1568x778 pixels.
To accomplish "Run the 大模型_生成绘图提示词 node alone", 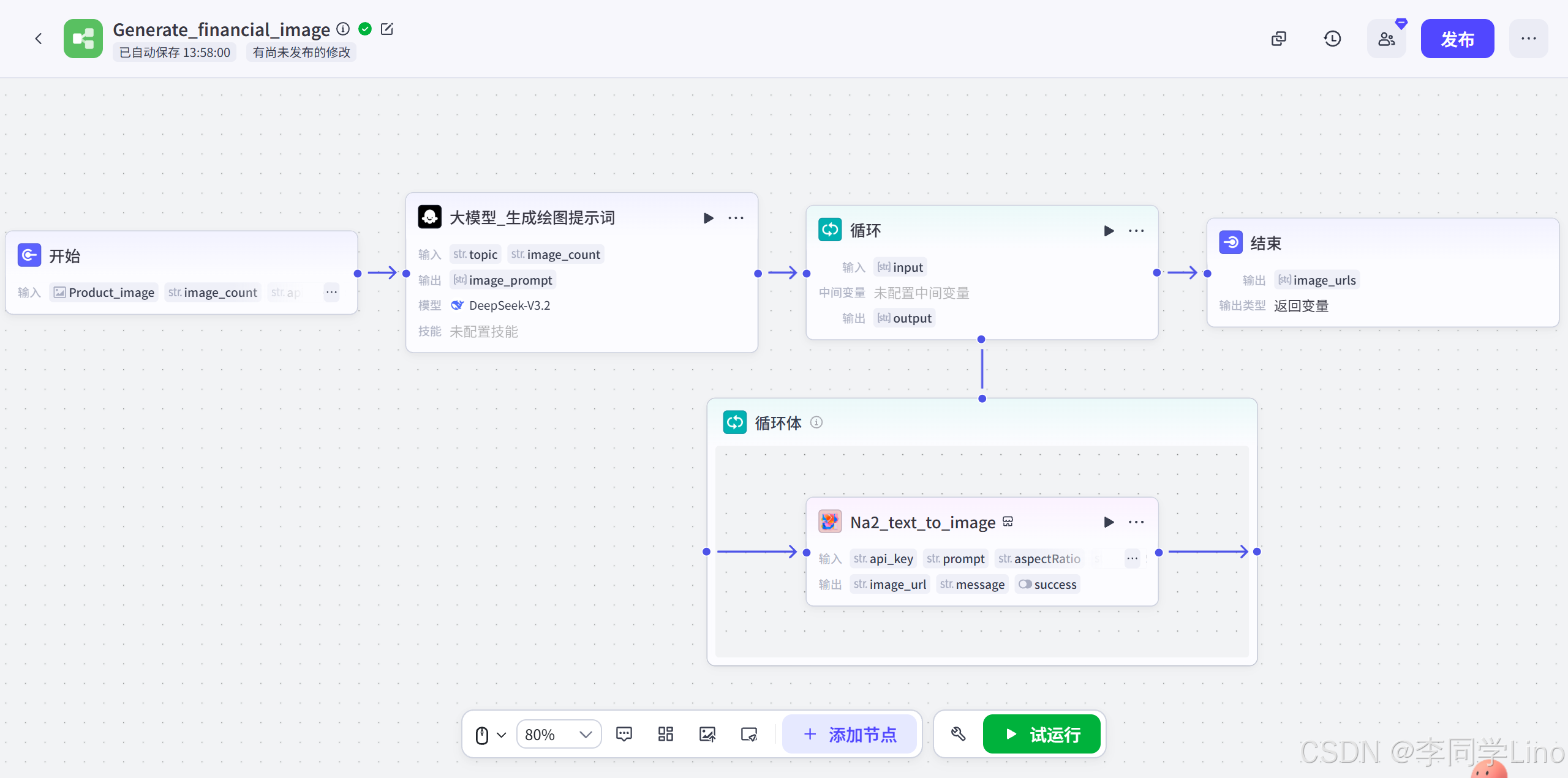I will [709, 218].
